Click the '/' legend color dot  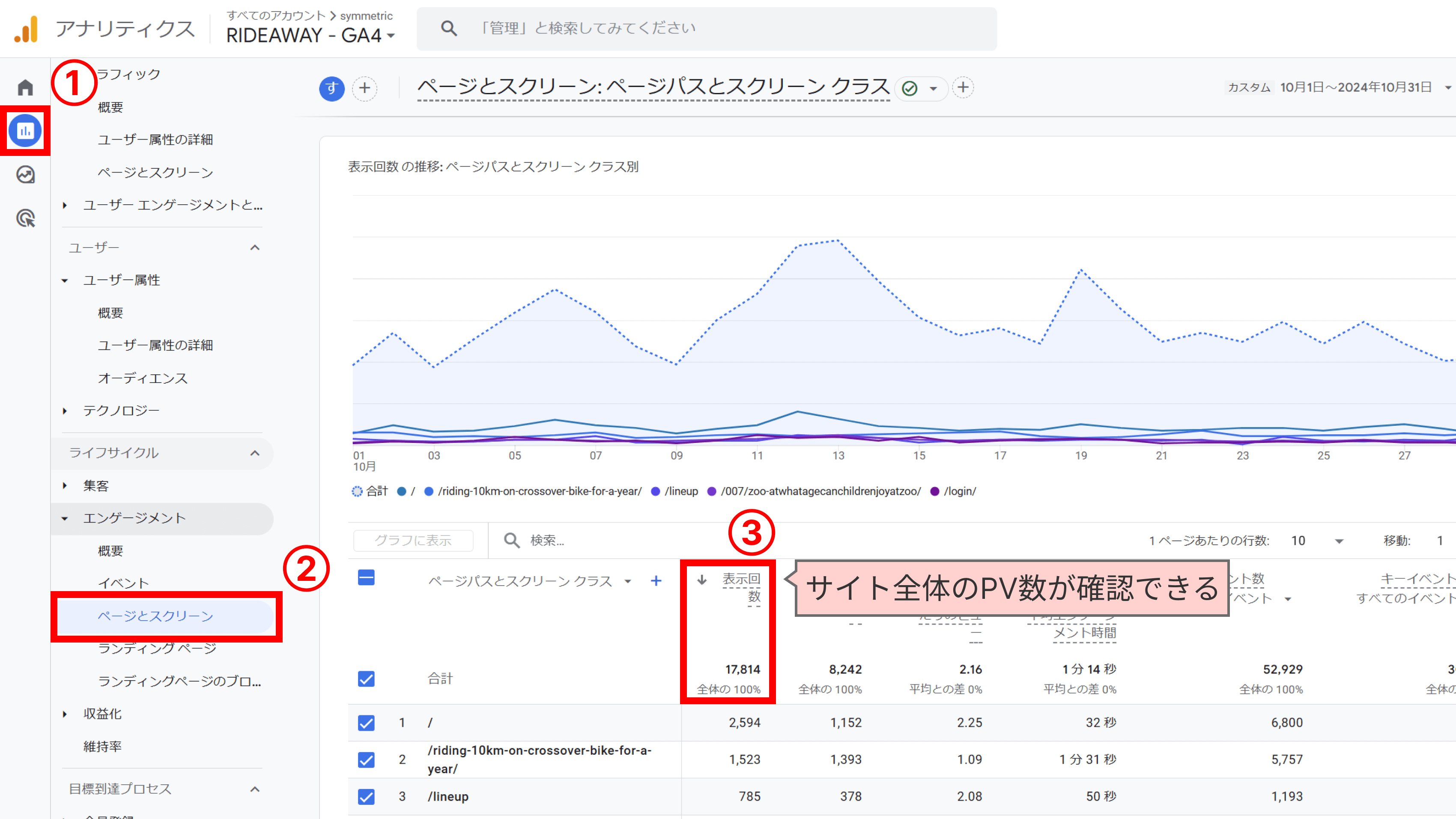click(401, 492)
